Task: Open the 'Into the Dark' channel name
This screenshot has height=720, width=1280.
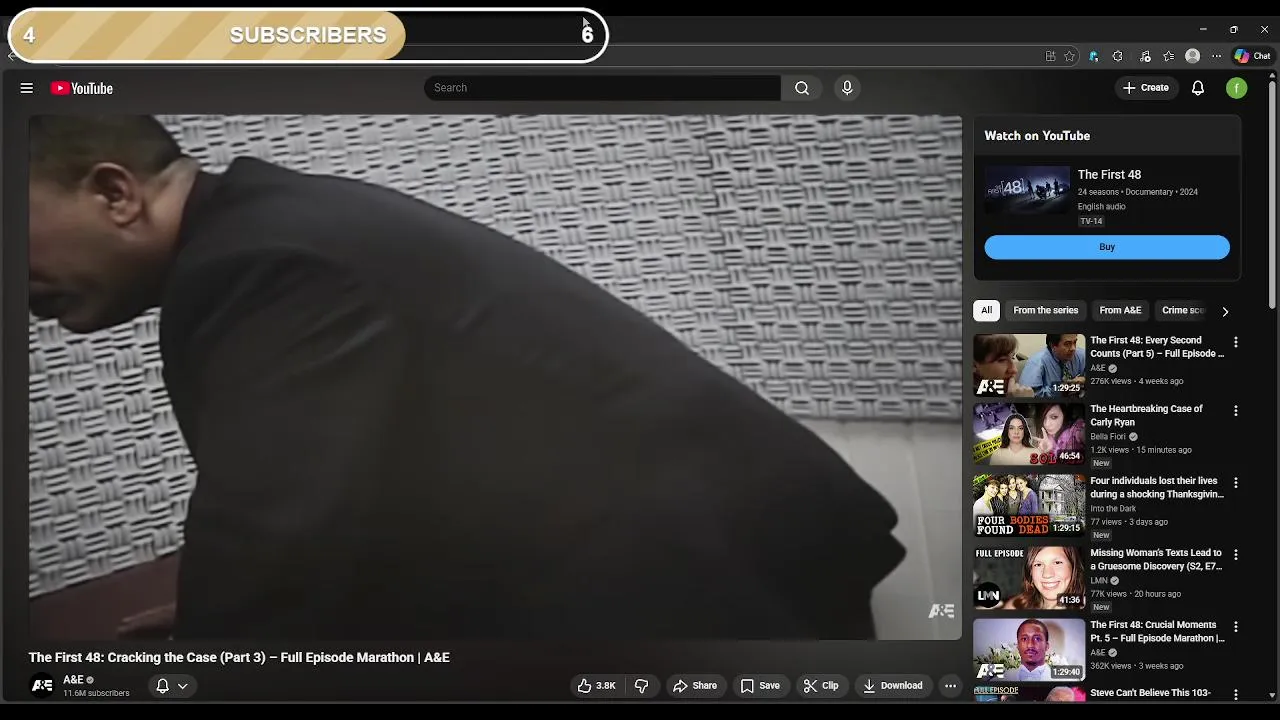Action: (x=1113, y=509)
